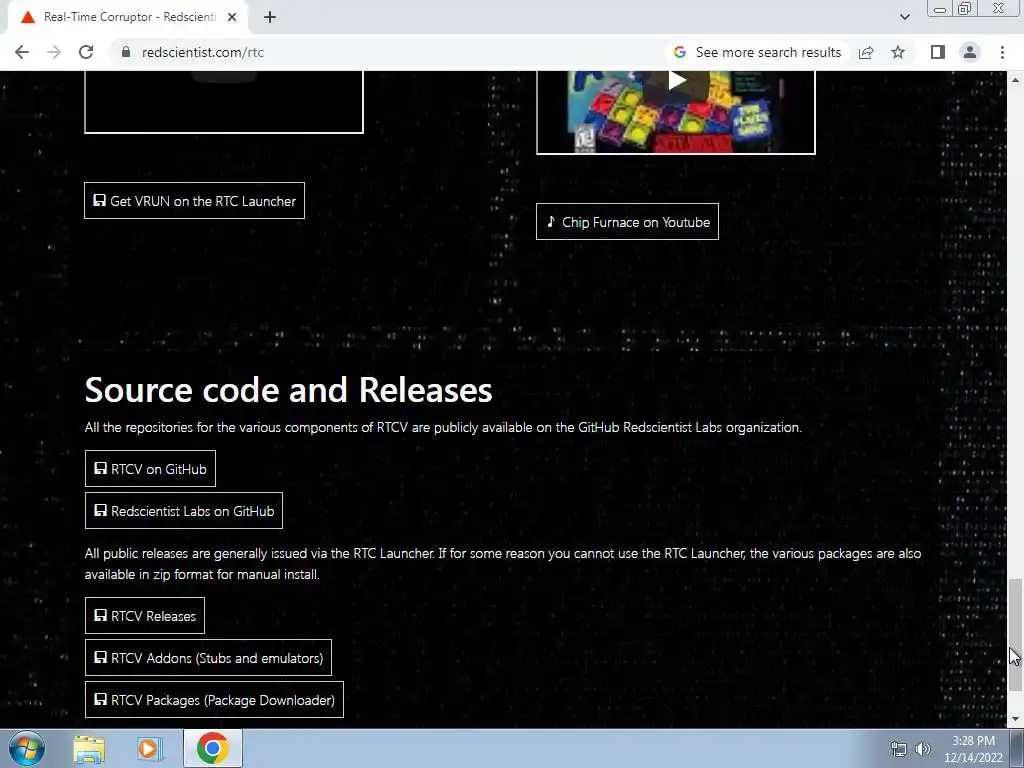
Task: Click the page scrollbar up arrow
Action: pos(1015,80)
